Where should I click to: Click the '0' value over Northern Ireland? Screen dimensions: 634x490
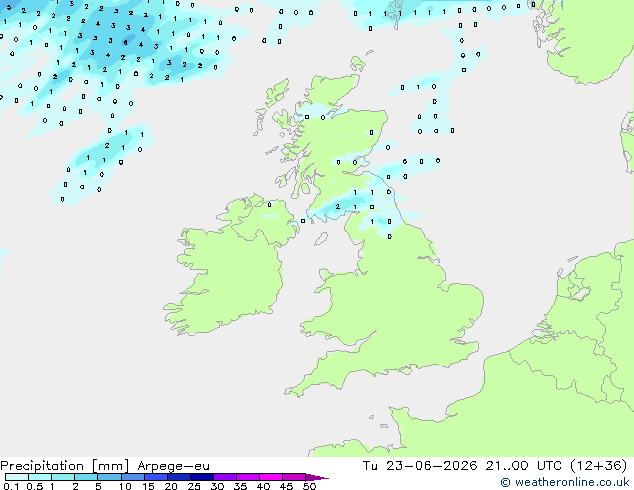point(270,205)
